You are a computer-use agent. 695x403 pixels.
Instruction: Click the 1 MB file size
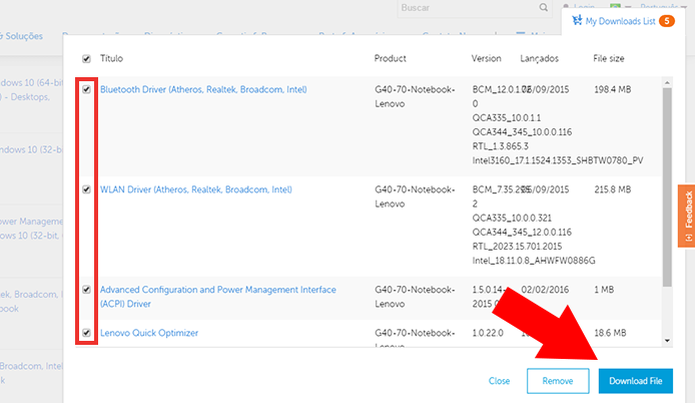[x=604, y=290]
